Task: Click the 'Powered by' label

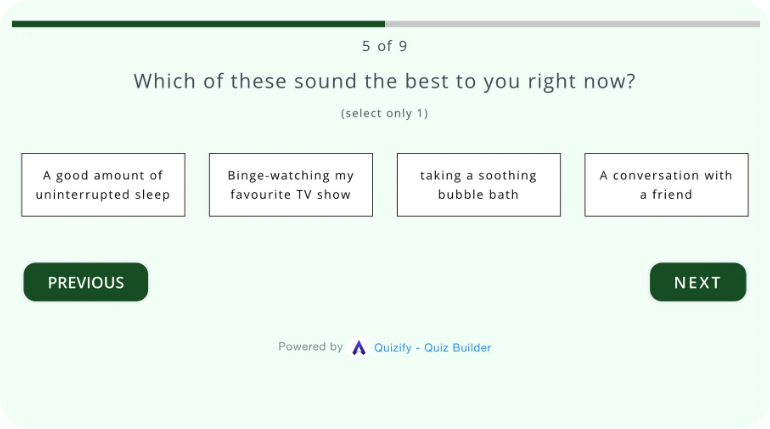Action: coord(310,347)
